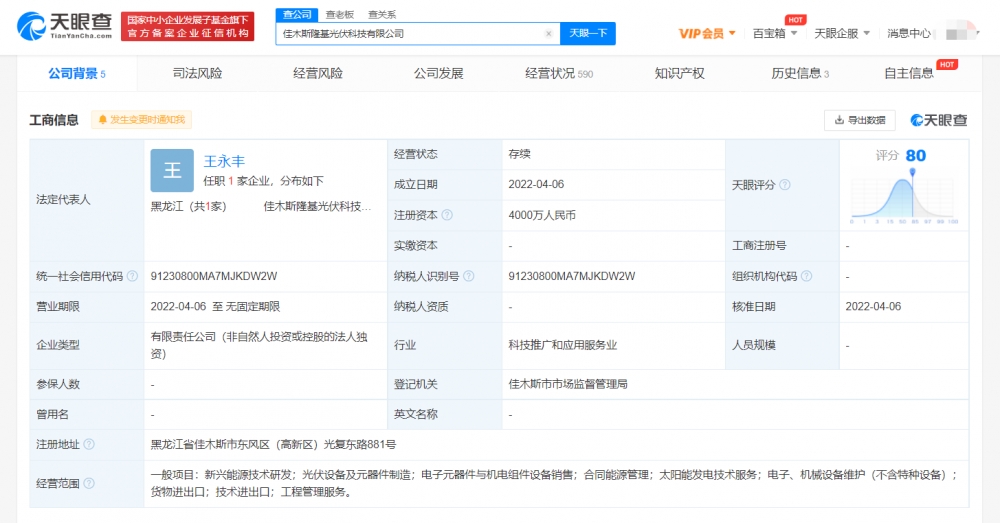Open legal representative 王永丰 link
1000x523 pixels.
pos(224,161)
